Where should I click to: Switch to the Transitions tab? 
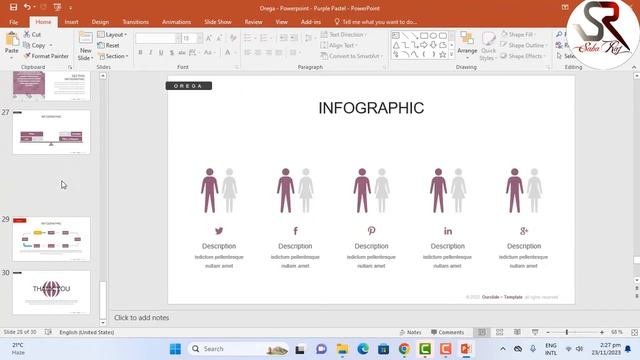click(136, 22)
